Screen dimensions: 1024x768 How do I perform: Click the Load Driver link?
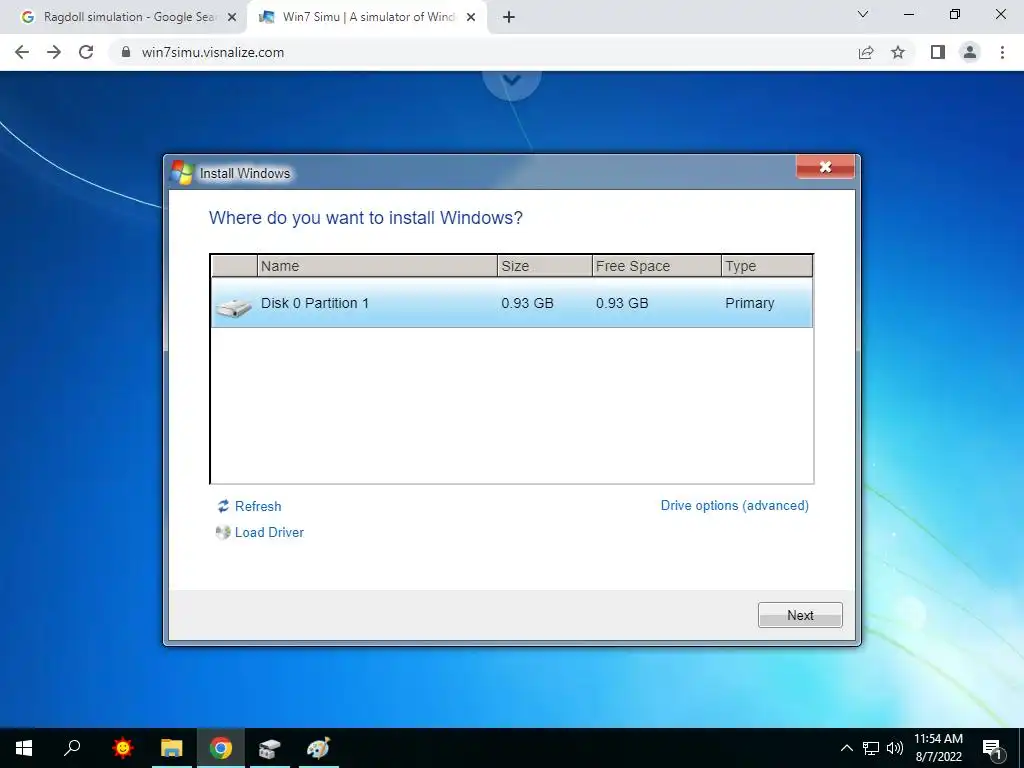[269, 532]
